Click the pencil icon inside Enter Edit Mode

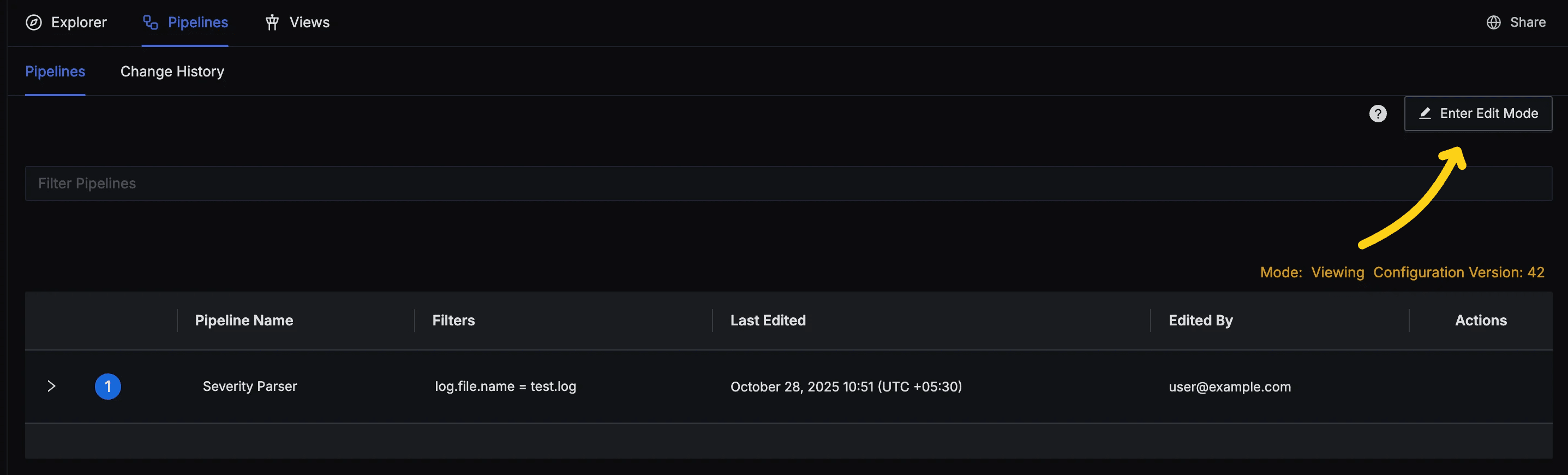tap(1425, 113)
